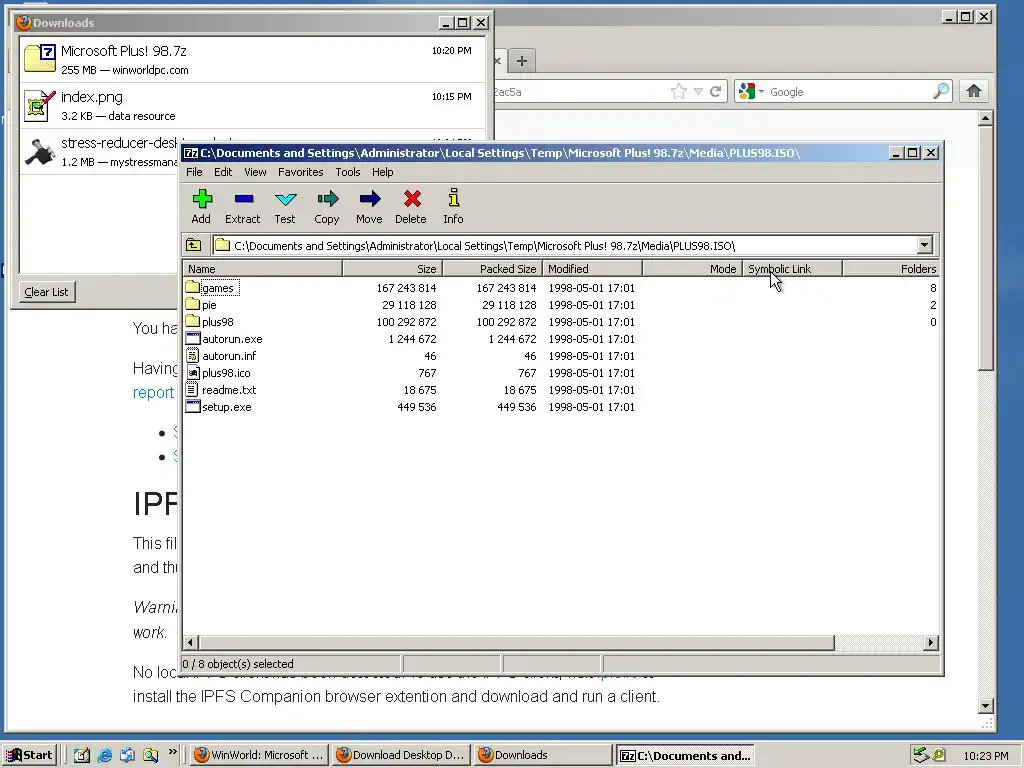
Task: Select the plus98 folder icon
Action: tap(192, 321)
